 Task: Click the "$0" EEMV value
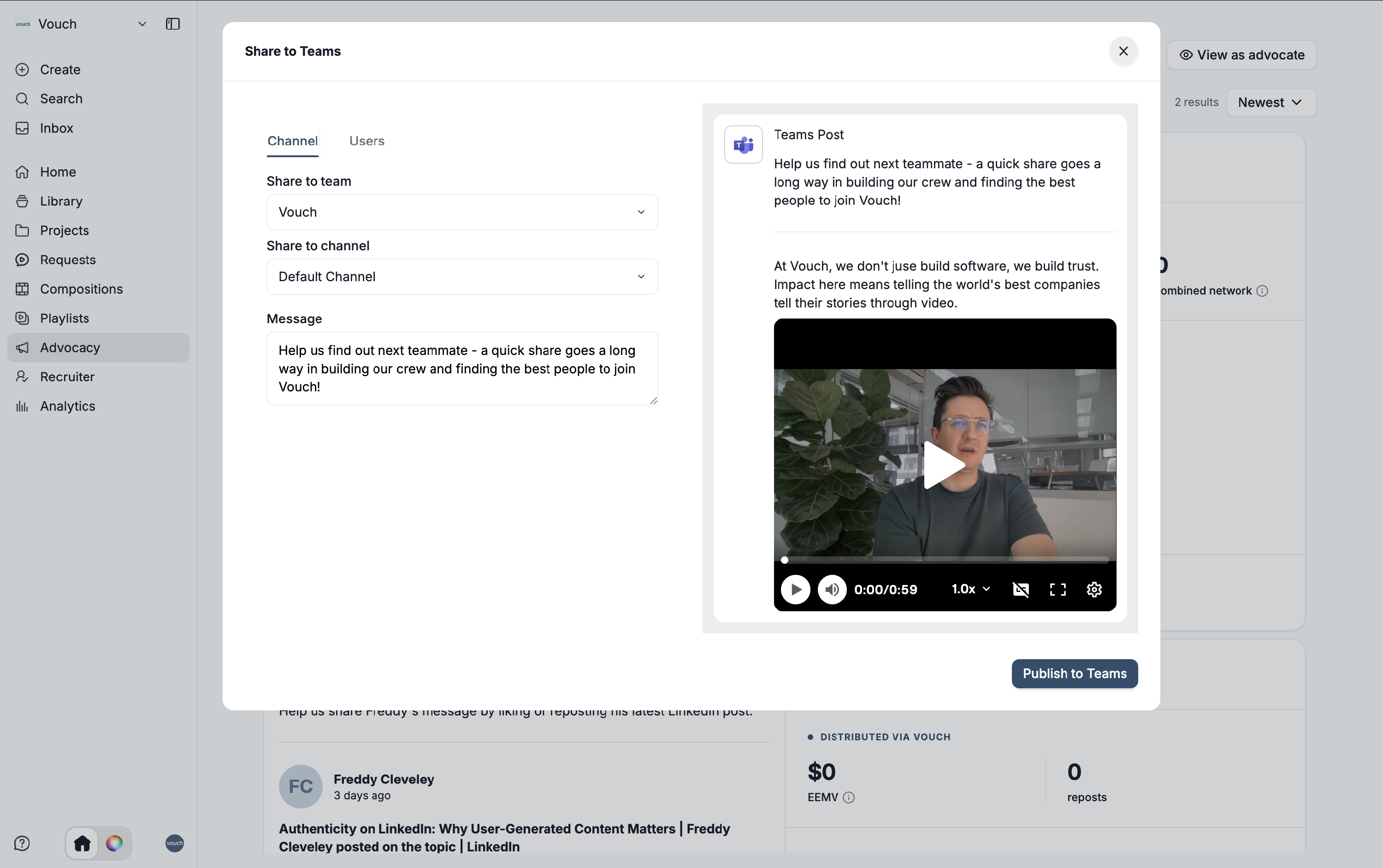click(822, 772)
